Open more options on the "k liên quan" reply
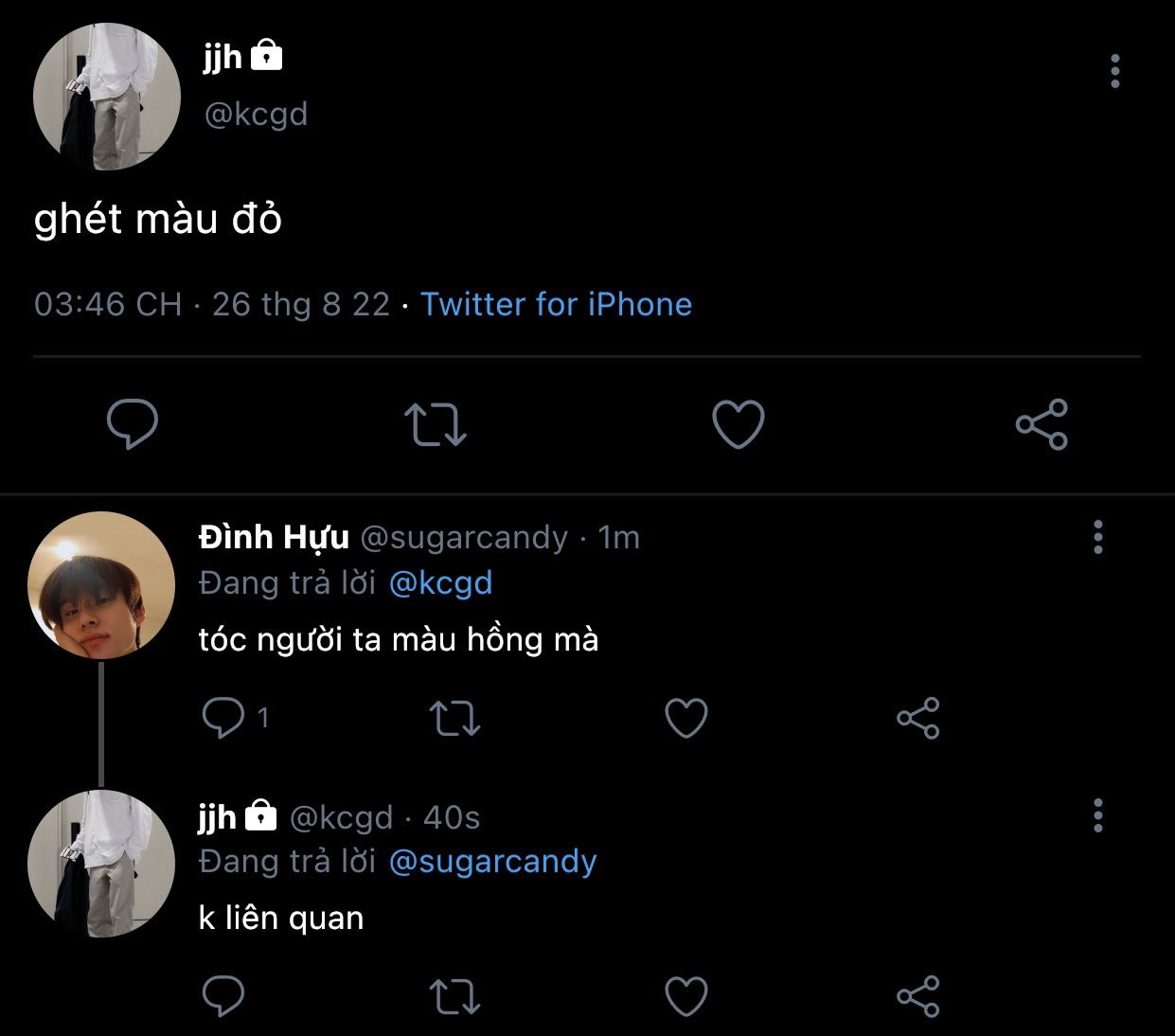The width and height of the screenshot is (1175, 1036). tap(1098, 815)
